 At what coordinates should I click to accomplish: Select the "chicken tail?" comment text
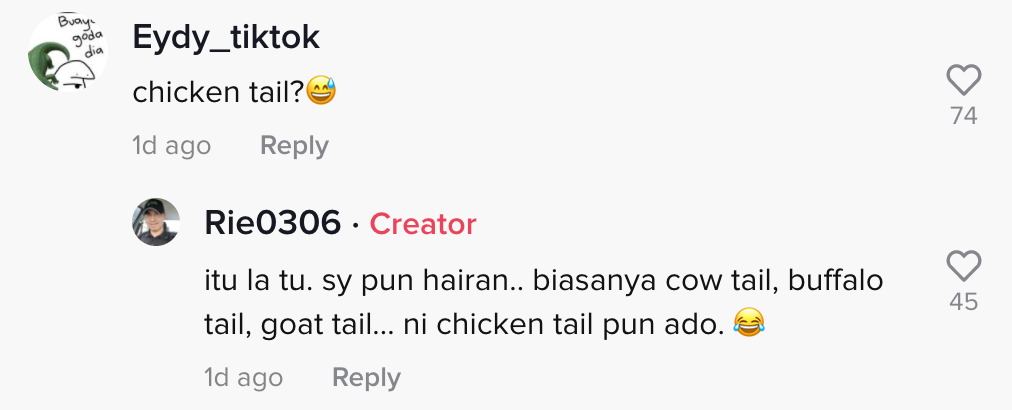(x=218, y=93)
